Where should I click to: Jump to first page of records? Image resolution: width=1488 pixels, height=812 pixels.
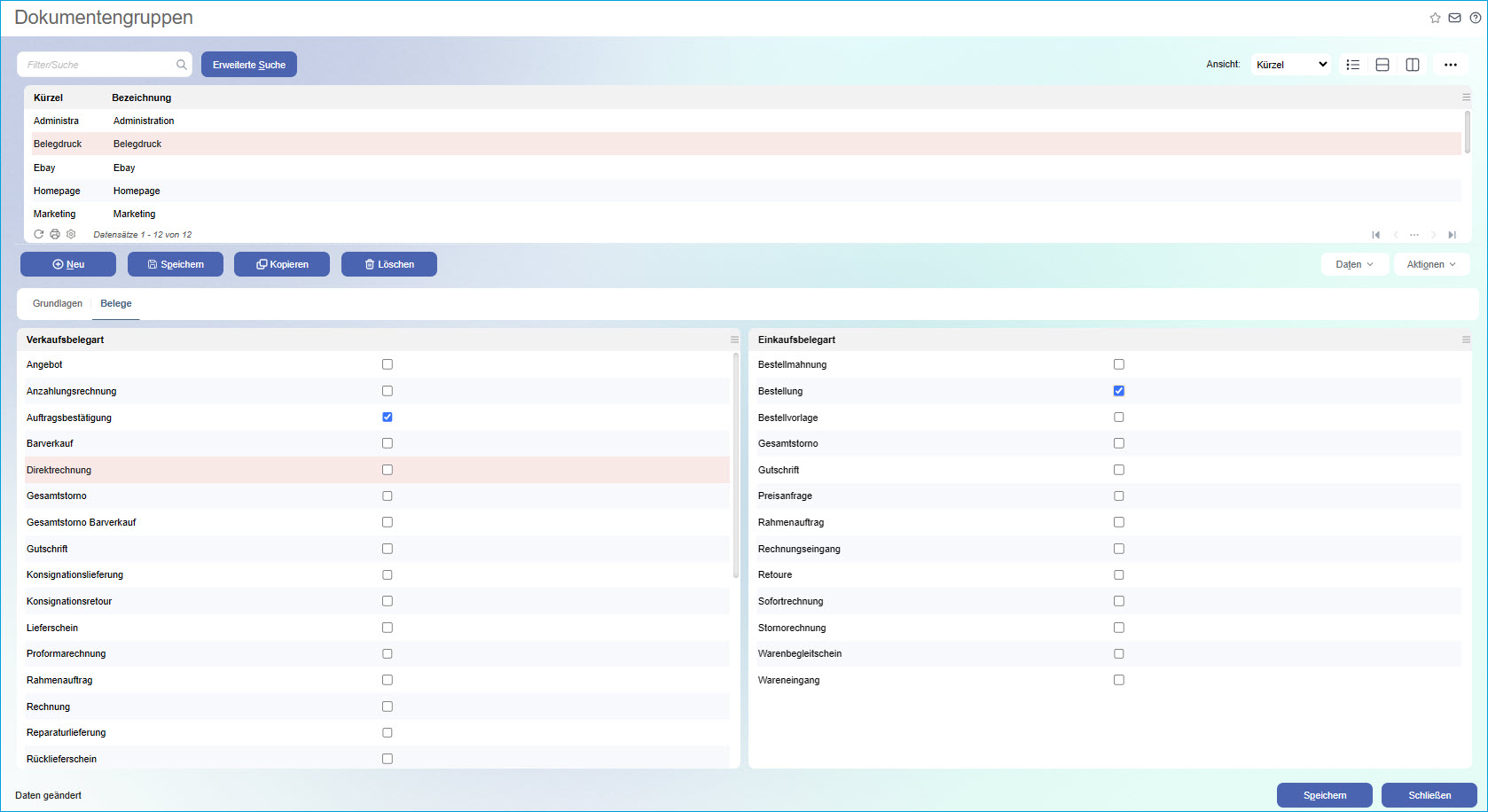click(x=1375, y=235)
